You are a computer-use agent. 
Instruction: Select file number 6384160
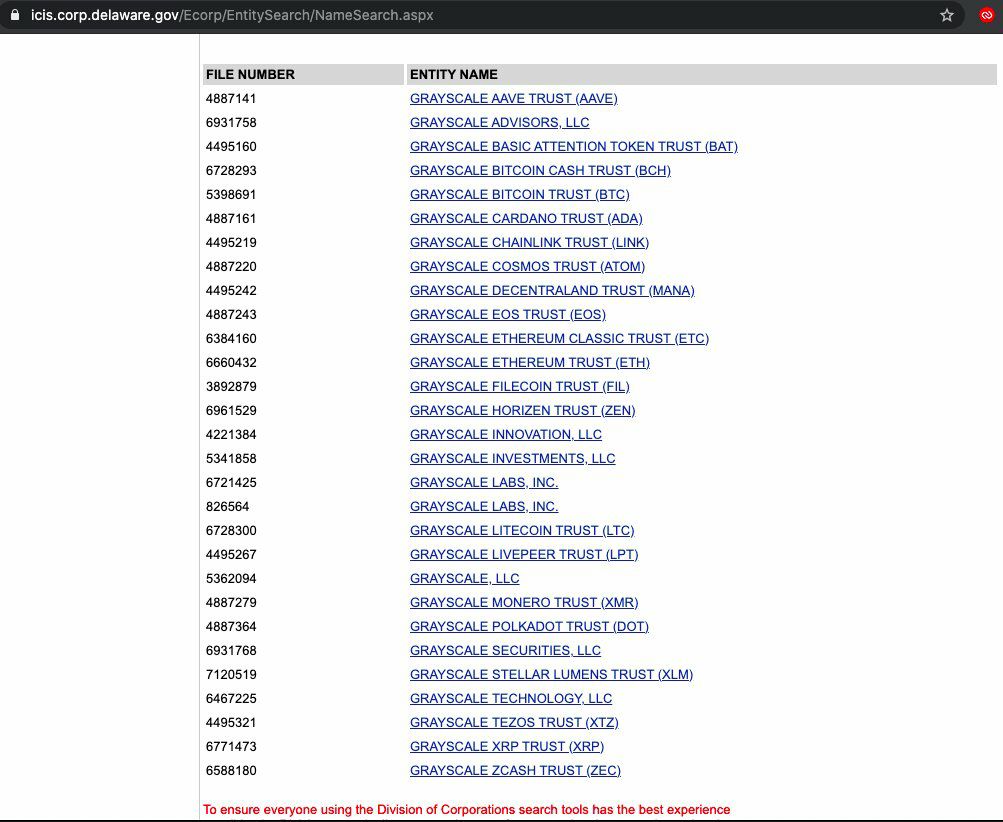(x=231, y=338)
